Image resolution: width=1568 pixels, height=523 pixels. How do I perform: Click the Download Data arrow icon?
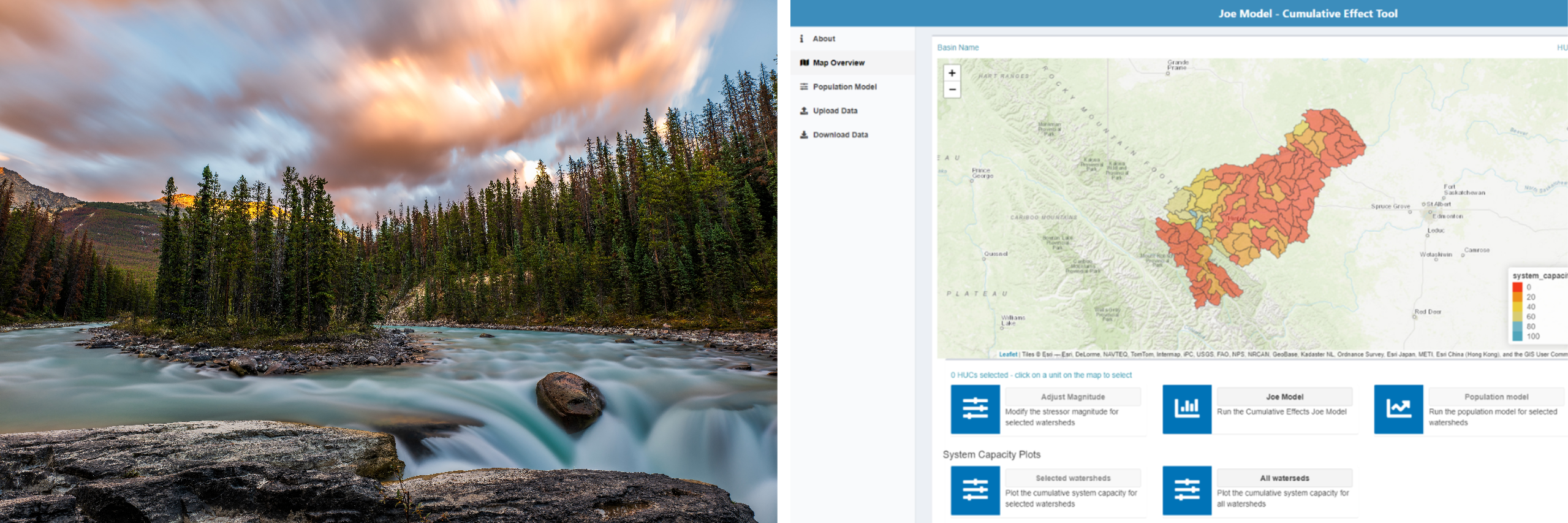[804, 134]
